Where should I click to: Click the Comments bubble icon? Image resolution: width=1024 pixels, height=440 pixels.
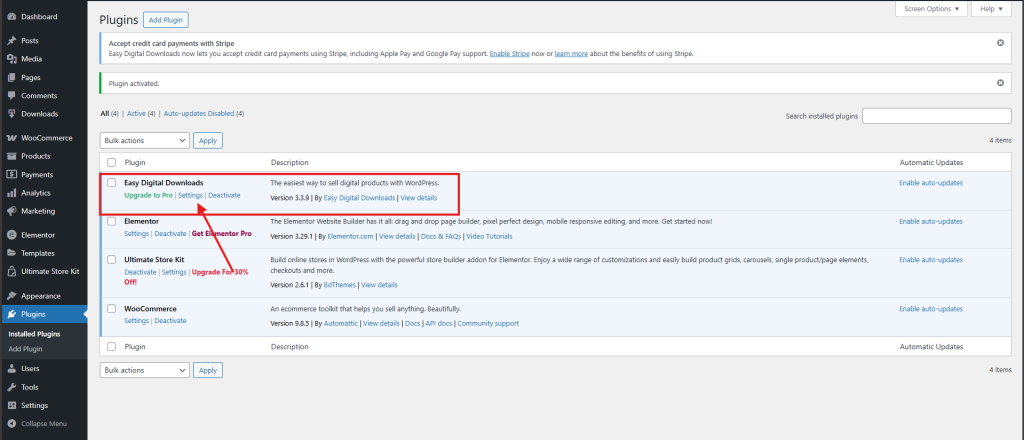(x=11, y=95)
